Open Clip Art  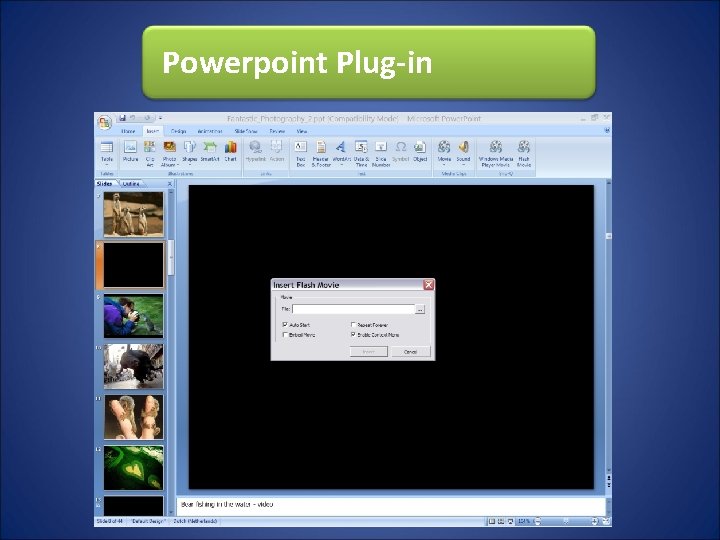click(150, 153)
